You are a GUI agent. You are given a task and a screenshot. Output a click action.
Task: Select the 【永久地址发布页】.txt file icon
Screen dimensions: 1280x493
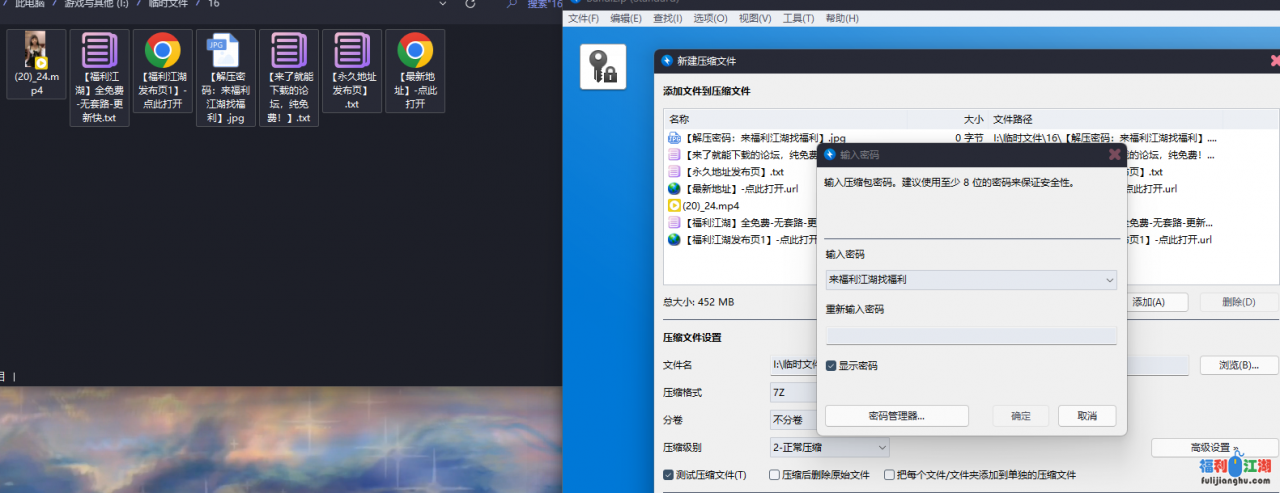coord(351,50)
